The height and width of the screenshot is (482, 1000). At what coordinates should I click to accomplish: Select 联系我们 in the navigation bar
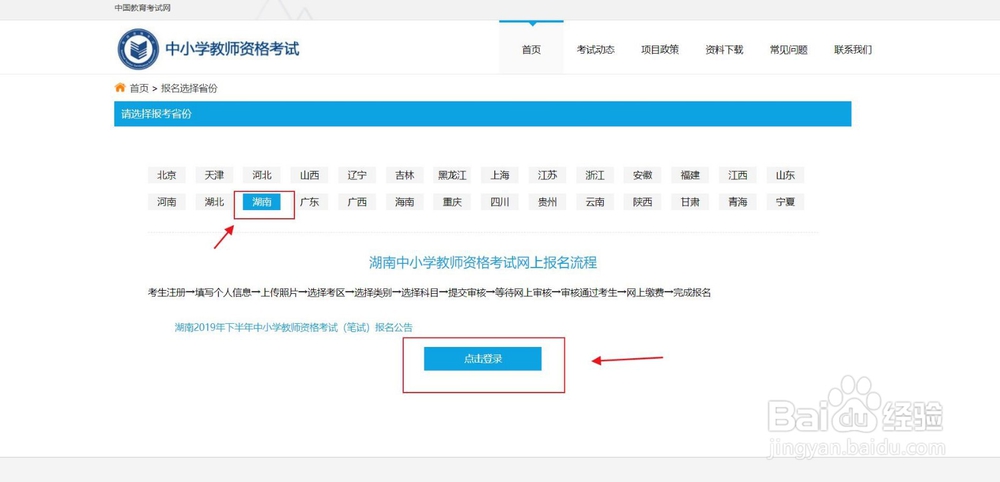tap(853, 50)
